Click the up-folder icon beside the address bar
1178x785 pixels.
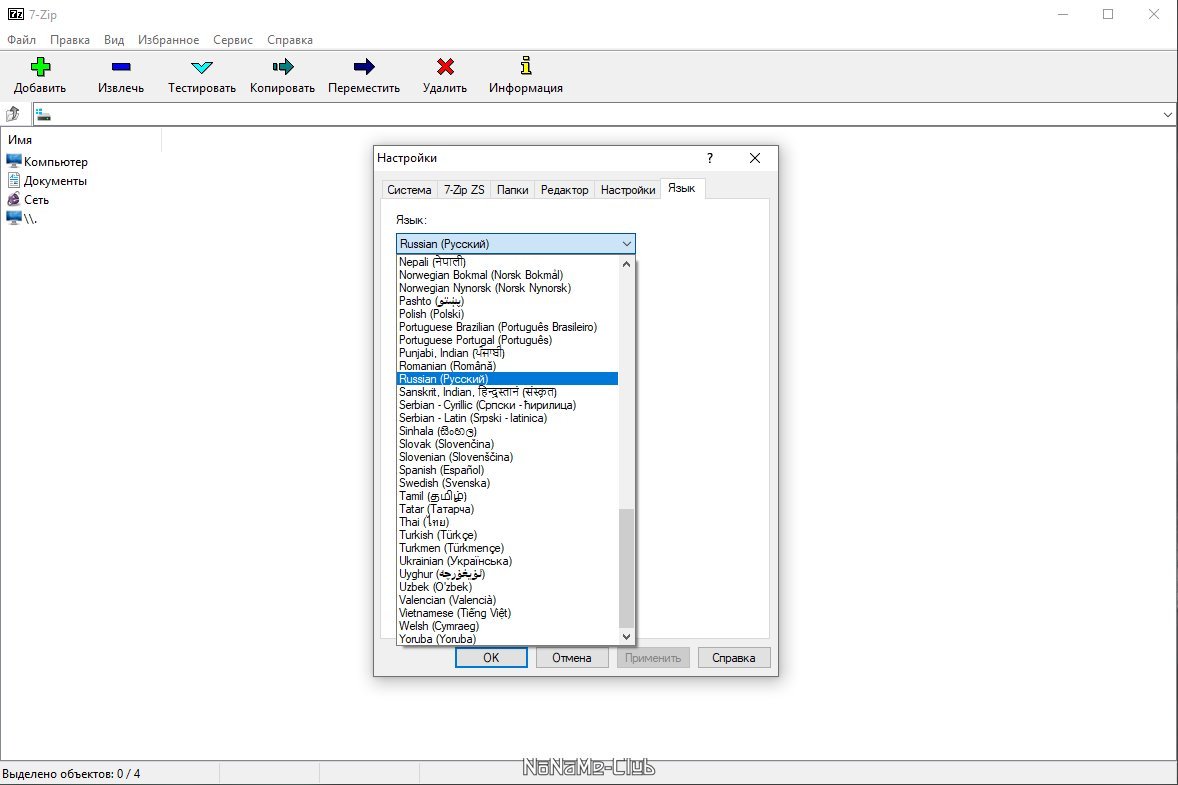[x=13, y=114]
